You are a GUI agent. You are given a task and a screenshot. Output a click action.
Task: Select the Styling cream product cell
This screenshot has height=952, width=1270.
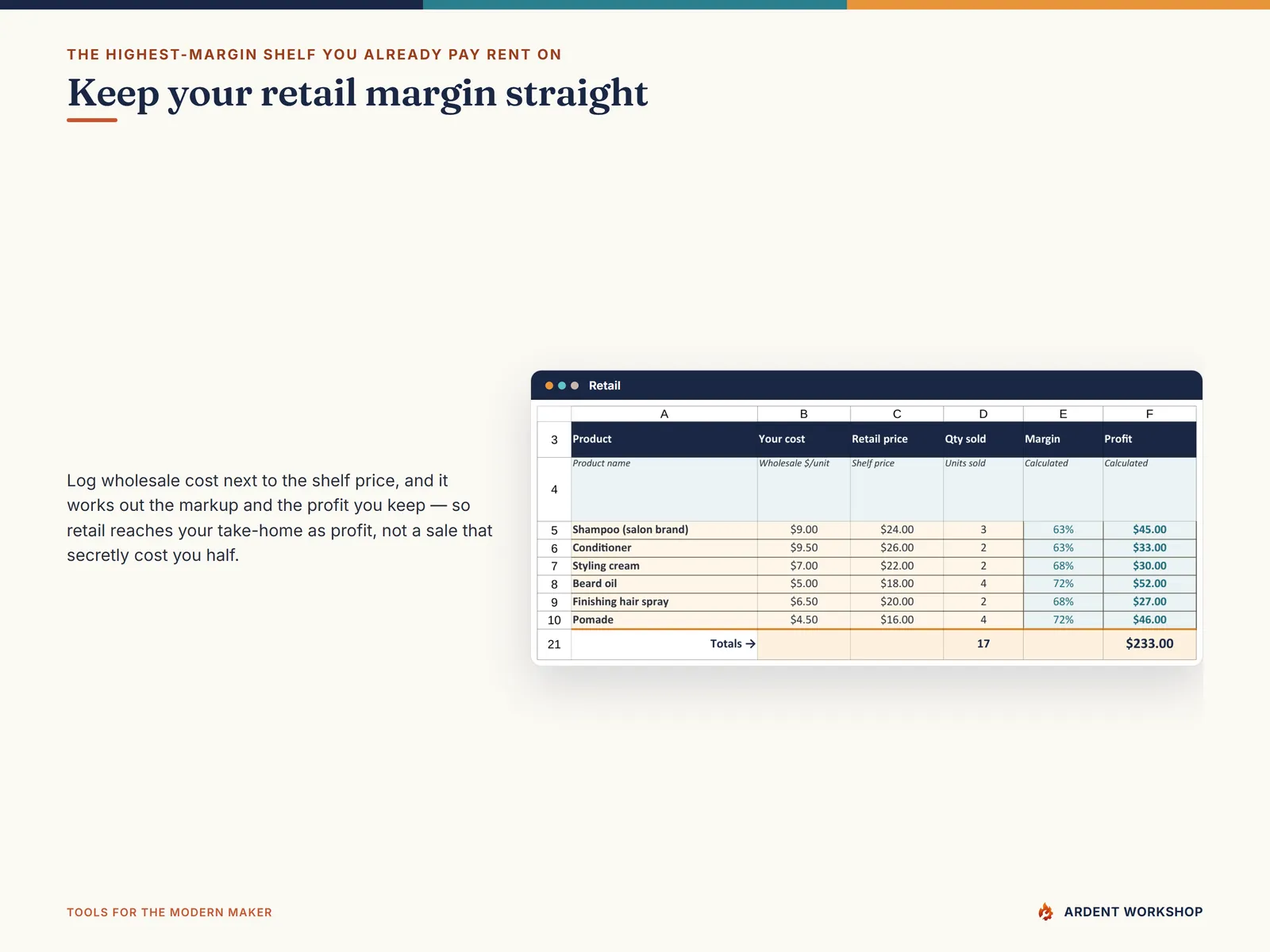[664, 566]
